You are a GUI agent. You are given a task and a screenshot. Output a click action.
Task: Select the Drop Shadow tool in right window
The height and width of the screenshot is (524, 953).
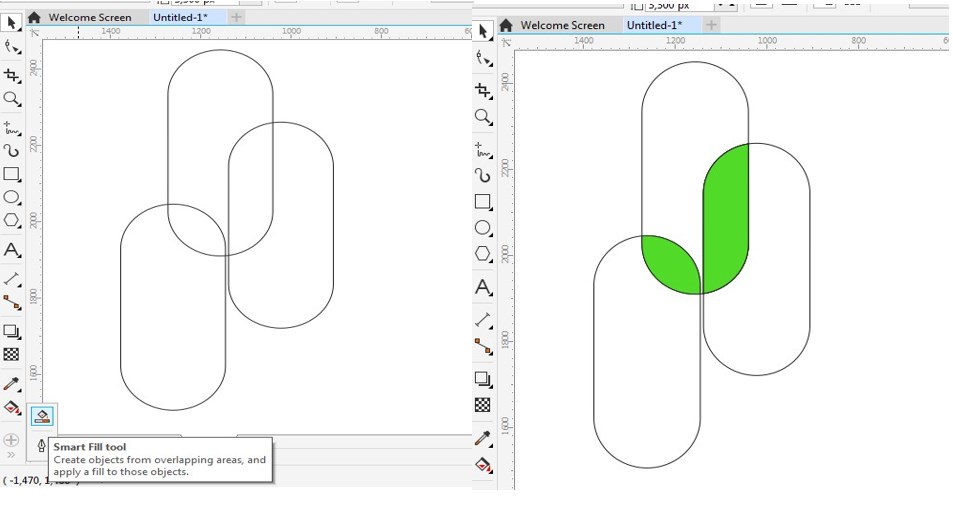pyautogui.click(x=484, y=379)
